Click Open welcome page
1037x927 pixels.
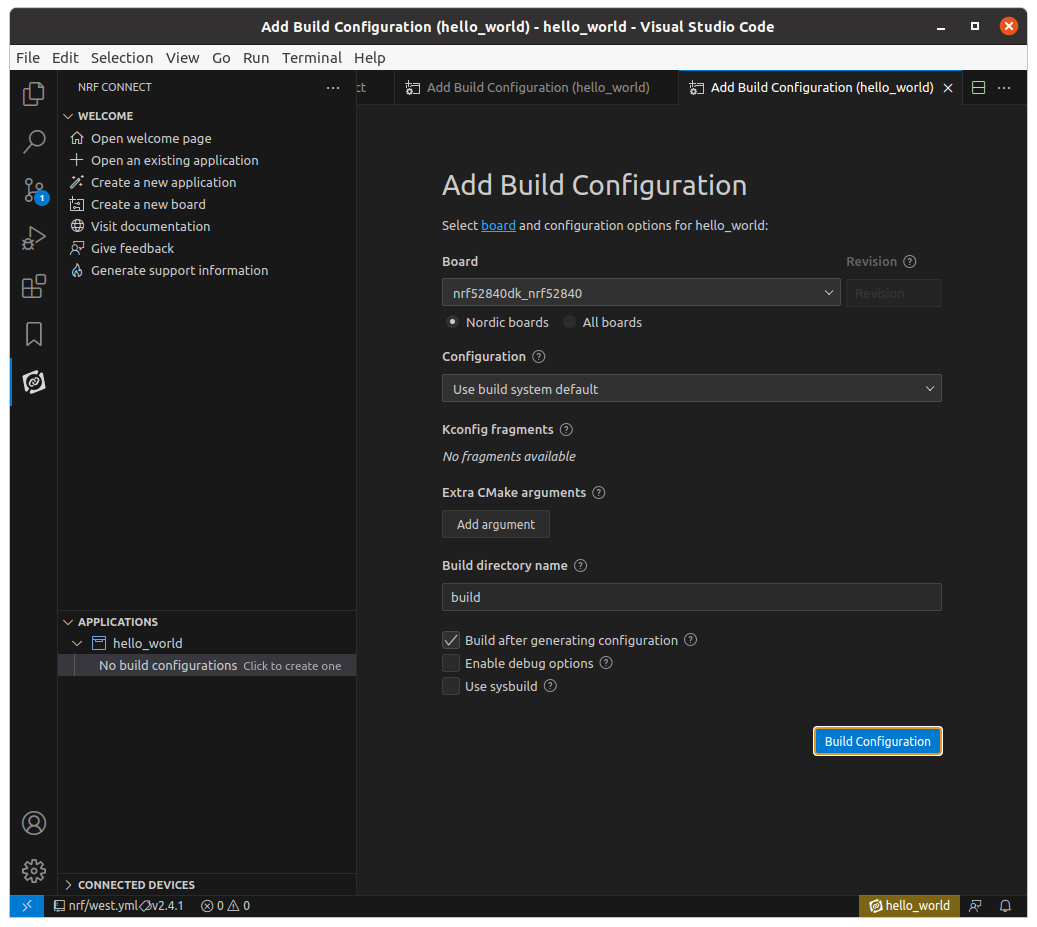pos(151,139)
